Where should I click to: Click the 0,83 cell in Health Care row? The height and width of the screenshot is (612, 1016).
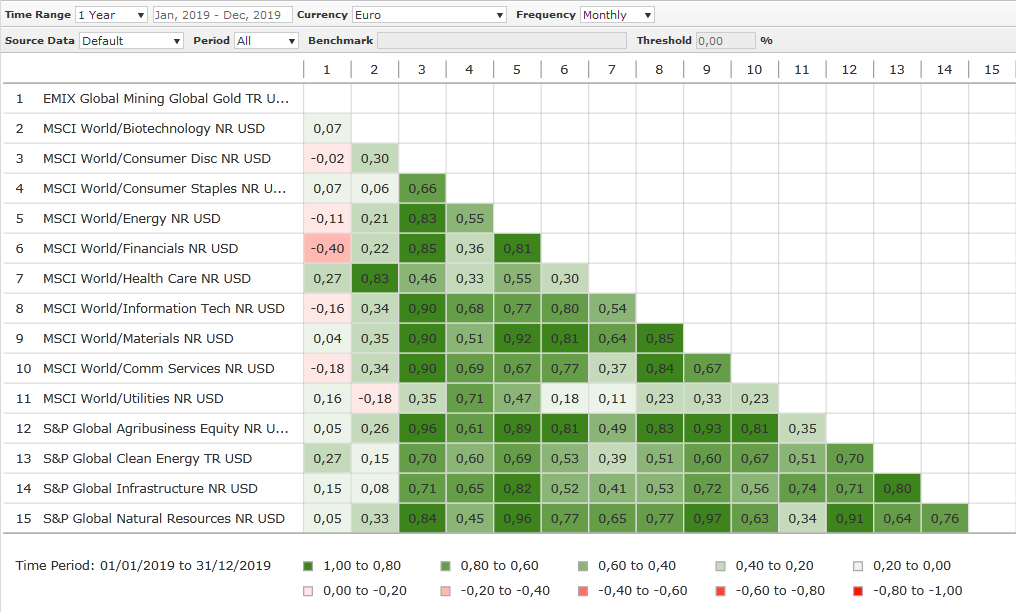374,279
